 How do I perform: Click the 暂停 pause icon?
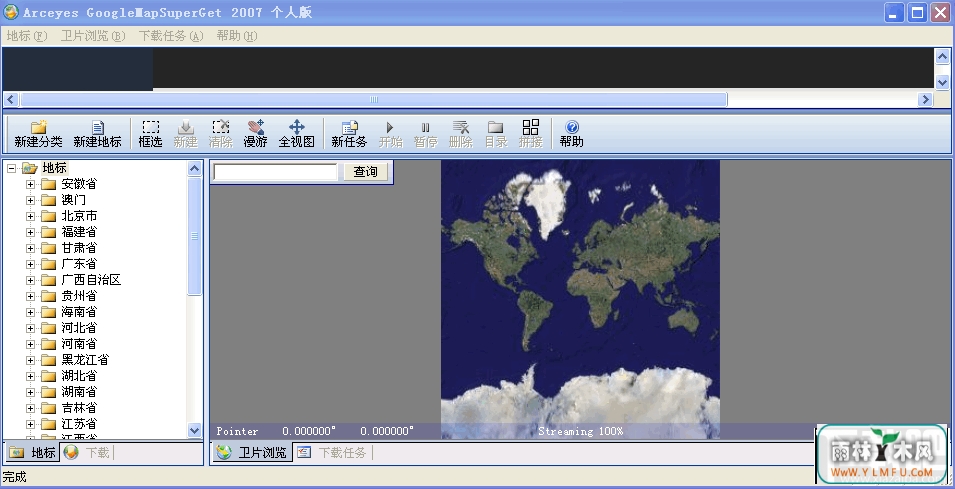pos(426,134)
